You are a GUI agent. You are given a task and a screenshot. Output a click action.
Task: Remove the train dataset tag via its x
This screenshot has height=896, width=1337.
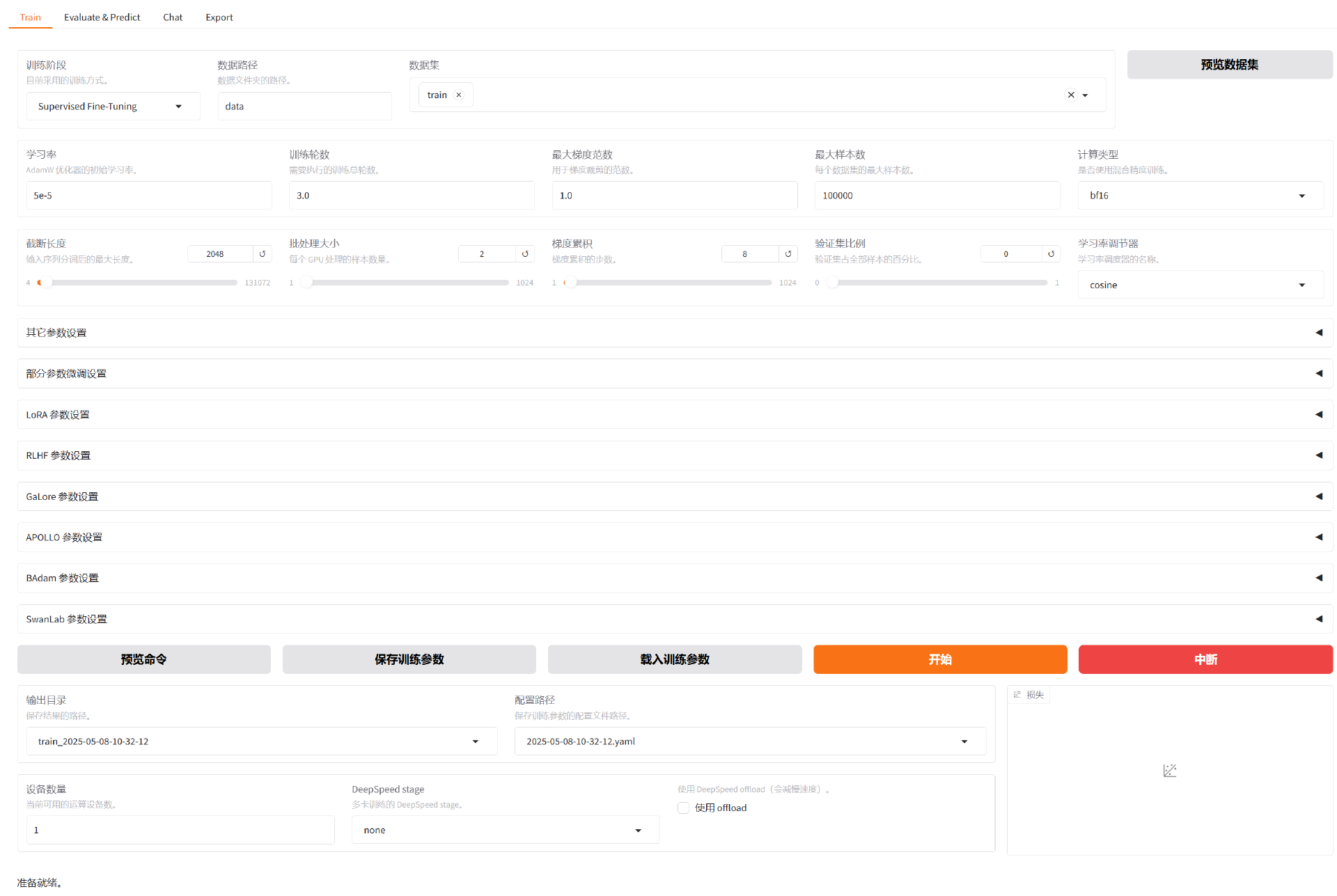click(459, 95)
